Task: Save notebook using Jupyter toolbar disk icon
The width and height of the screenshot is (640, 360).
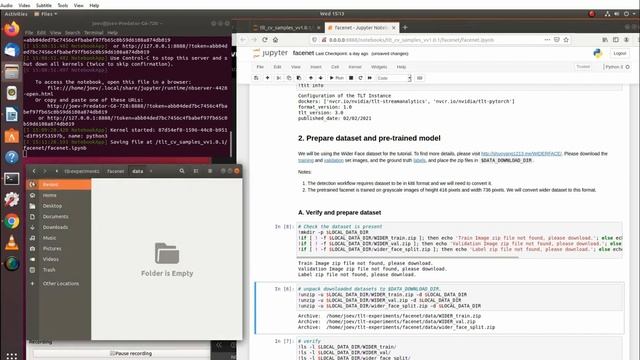Action: pos(256,78)
